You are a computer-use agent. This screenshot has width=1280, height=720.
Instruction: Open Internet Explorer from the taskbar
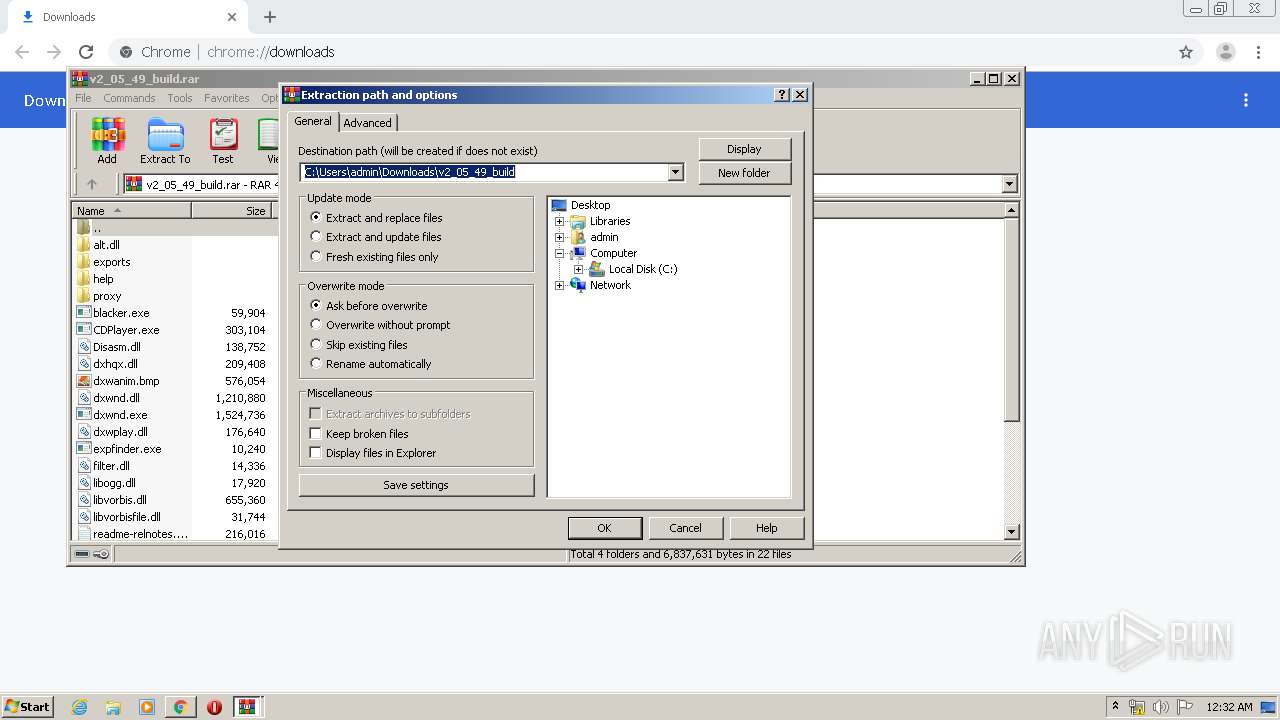pos(80,707)
